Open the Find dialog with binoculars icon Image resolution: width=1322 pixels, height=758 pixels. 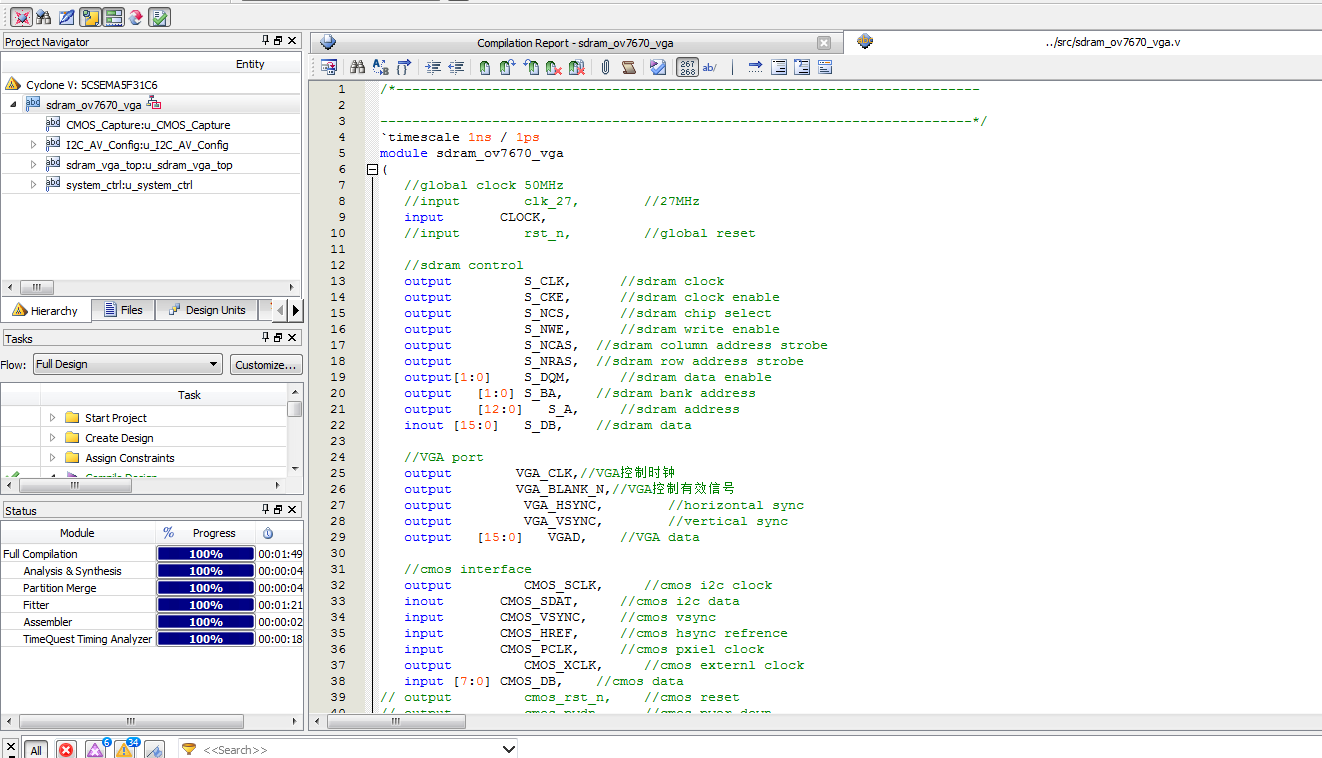click(x=357, y=67)
